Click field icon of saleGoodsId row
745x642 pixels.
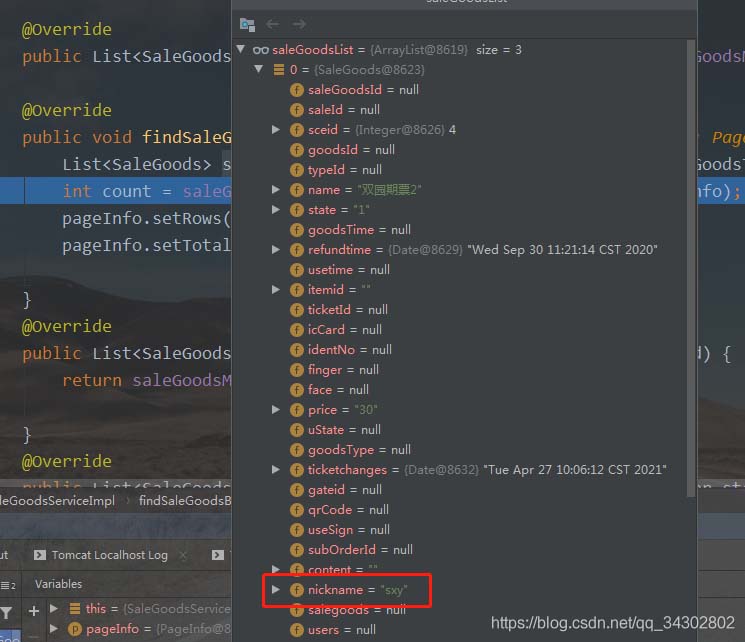296,90
